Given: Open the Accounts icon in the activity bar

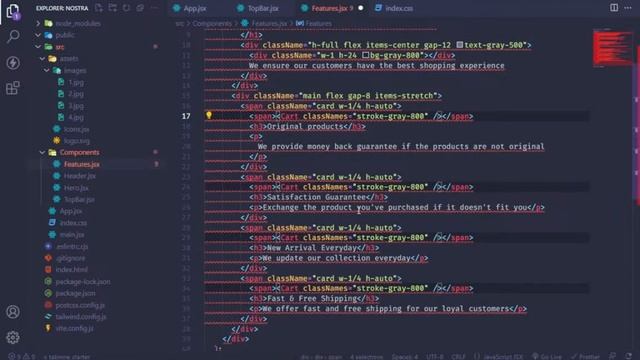Looking at the screenshot, I should coord(13,312).
